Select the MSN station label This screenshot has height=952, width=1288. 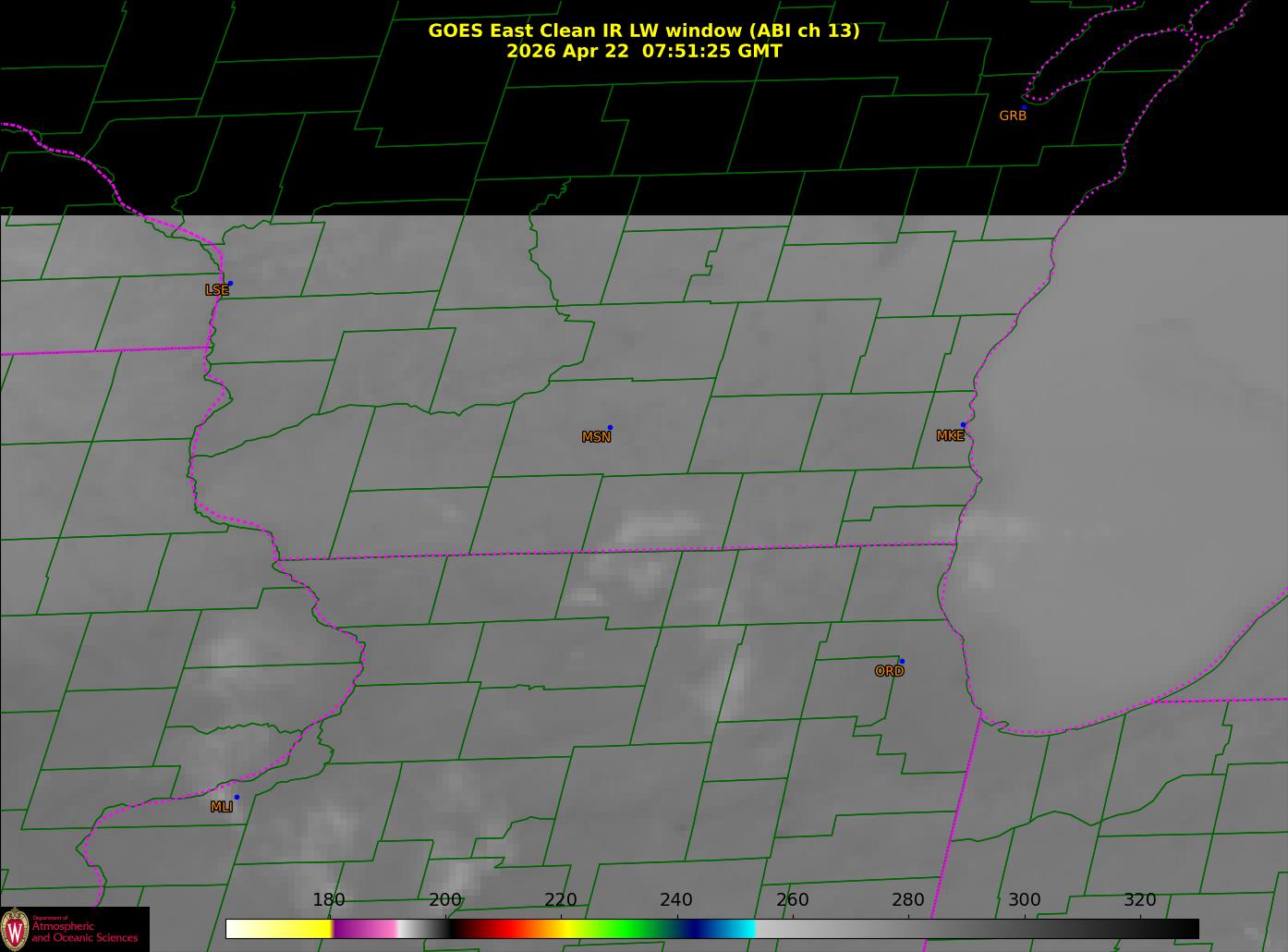coord(596,437)
